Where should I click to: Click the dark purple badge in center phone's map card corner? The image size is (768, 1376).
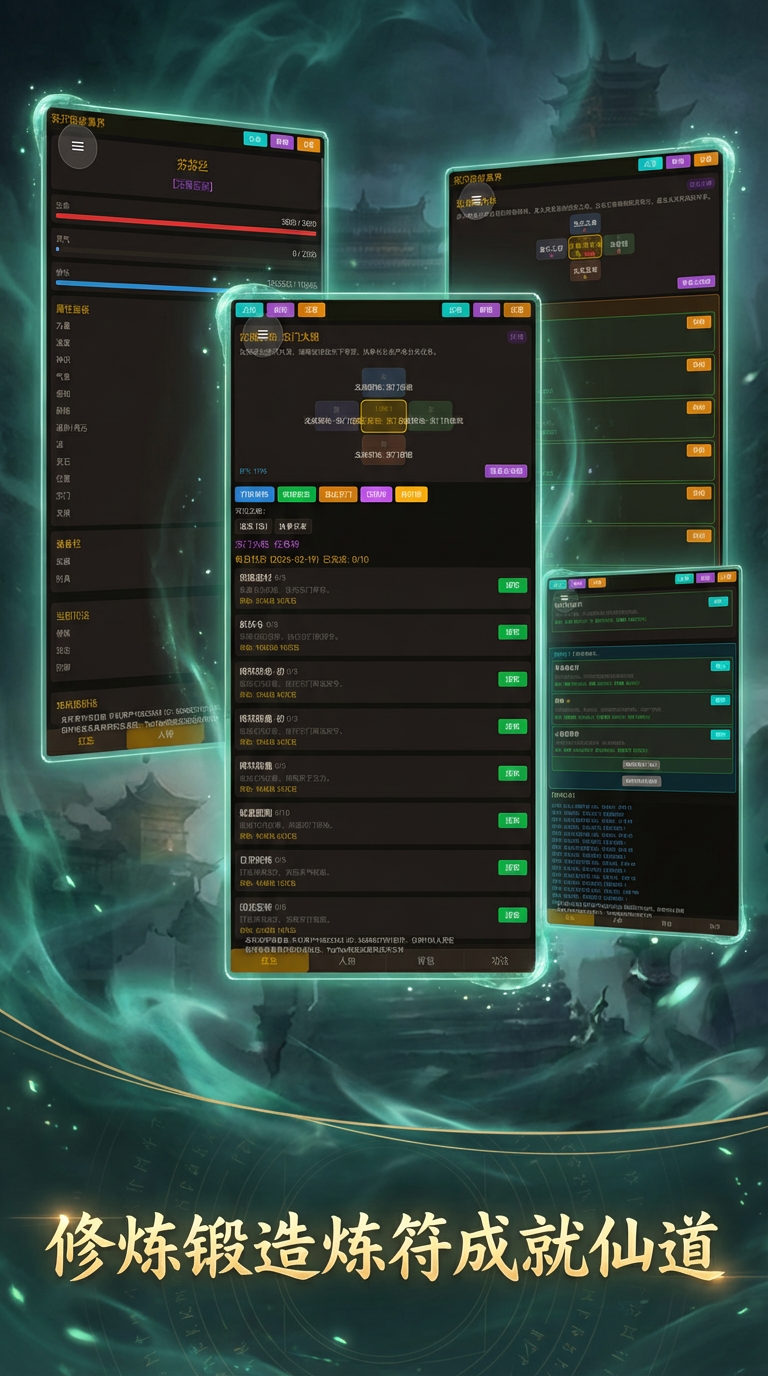[x=517, y=337]
